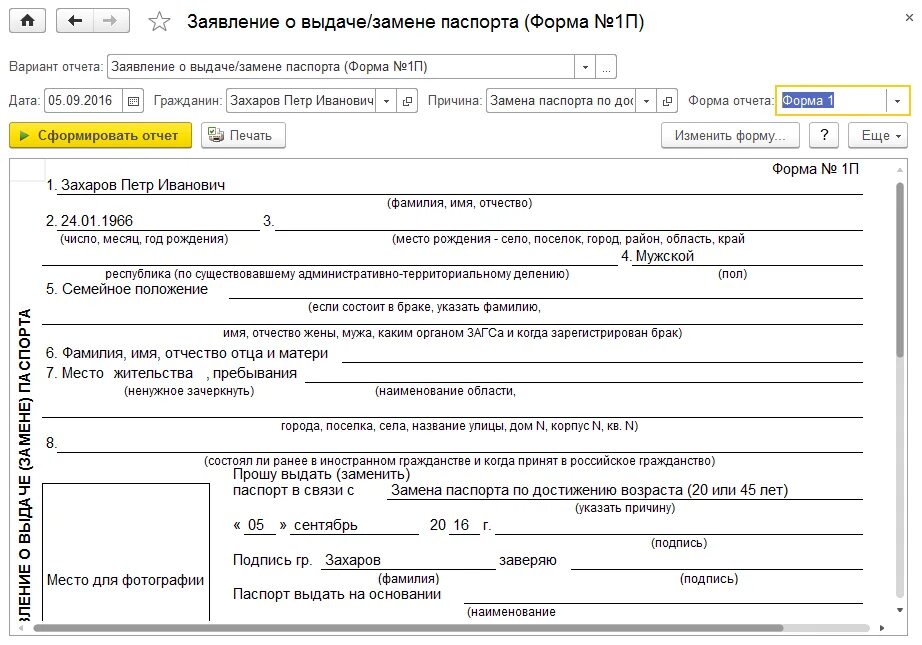This screenshot has height=645, width=922.
Task: Expand the Гражданин dropdown list
Action: point(386,101)
